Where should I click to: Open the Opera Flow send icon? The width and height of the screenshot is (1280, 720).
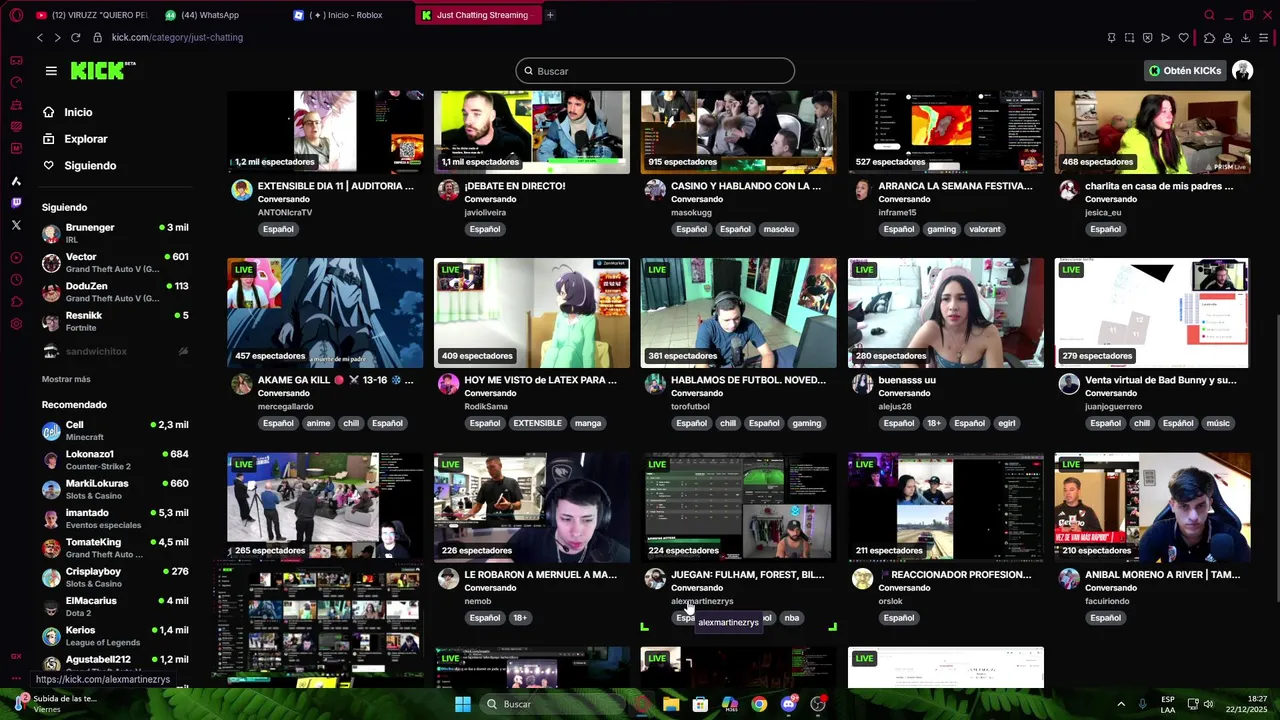1165,38
